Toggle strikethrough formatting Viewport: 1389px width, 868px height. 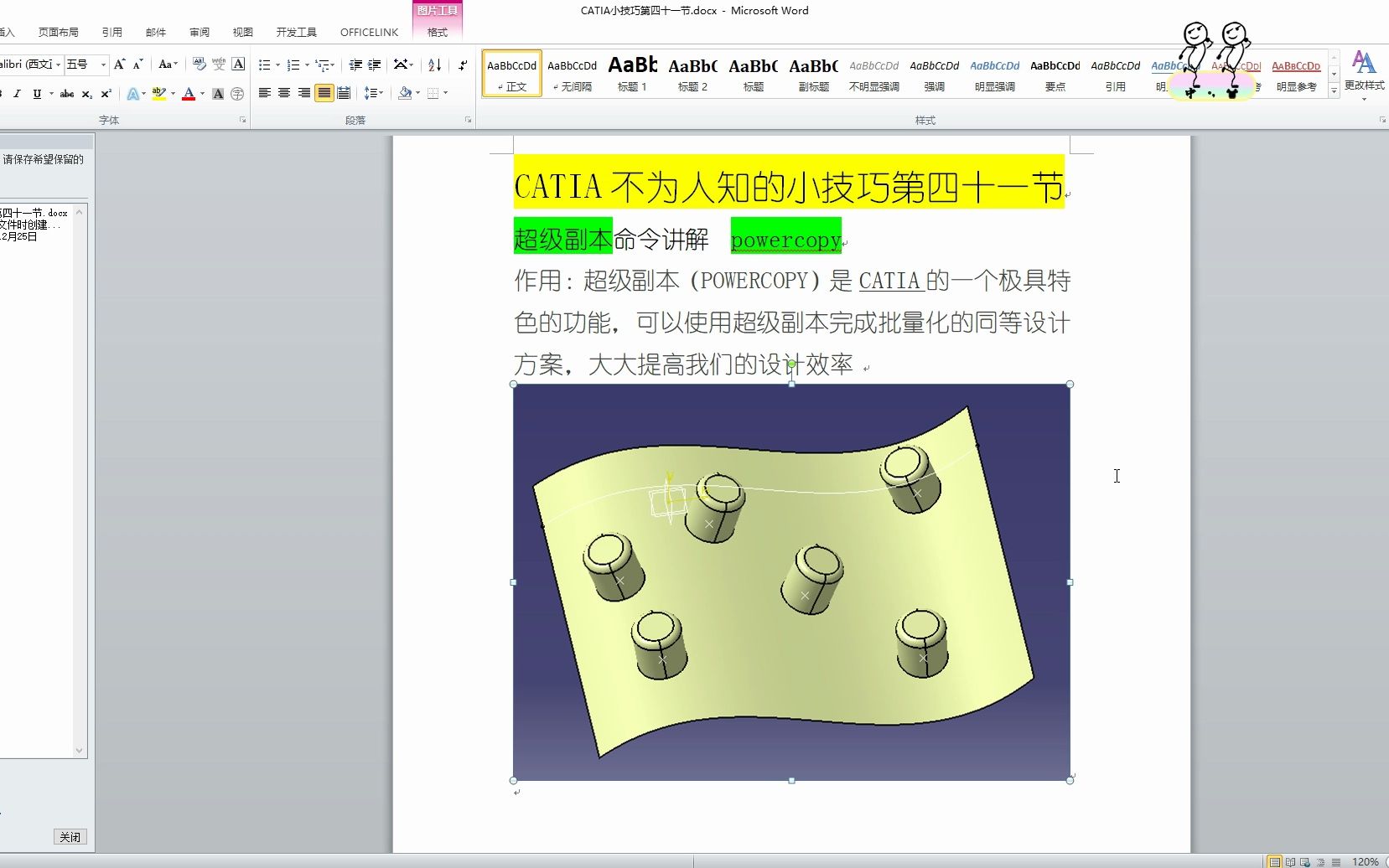pyautogui.click(x=67, y=94)
